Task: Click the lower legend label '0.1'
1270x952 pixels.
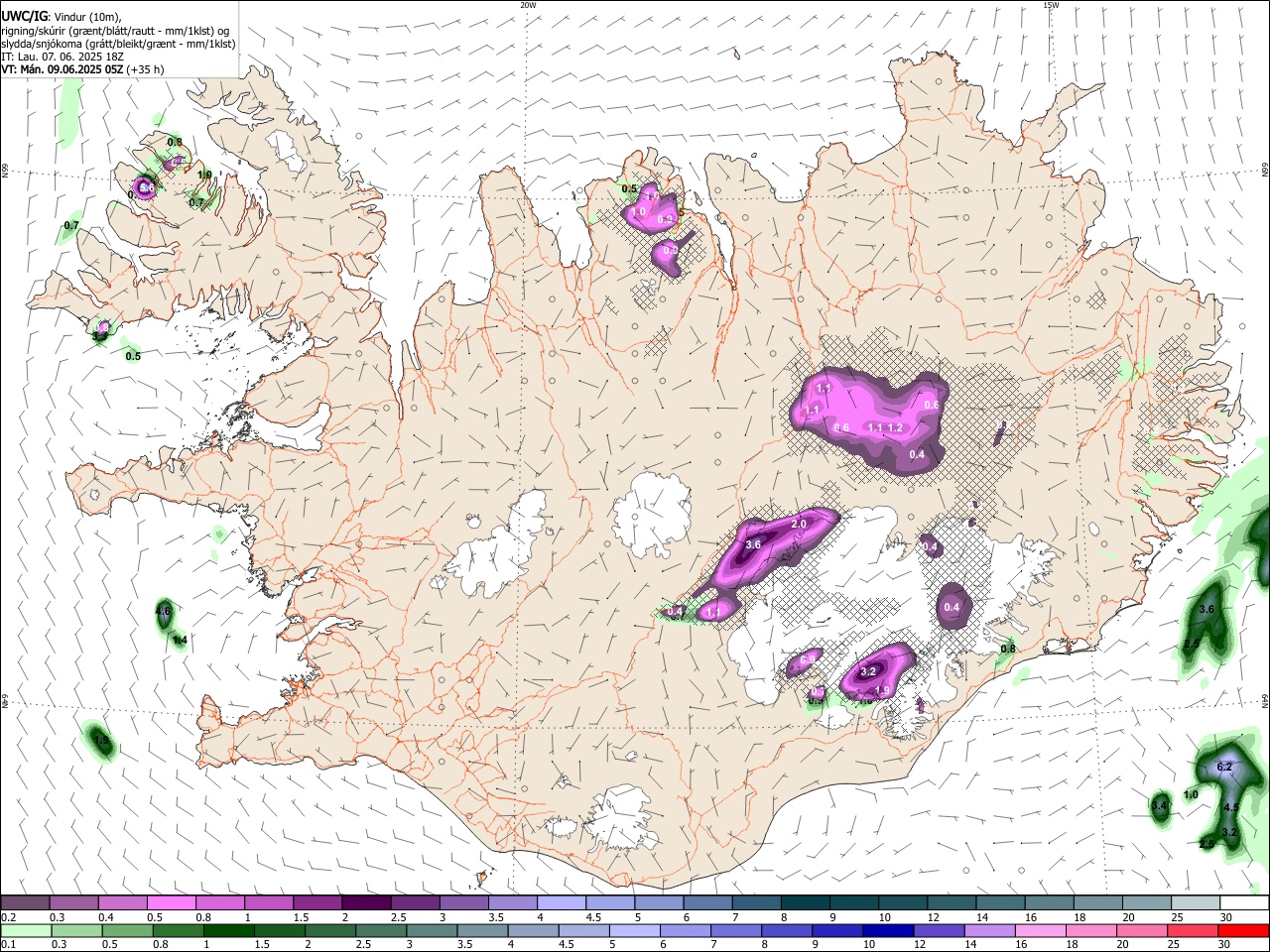Action: pos(10,944)
